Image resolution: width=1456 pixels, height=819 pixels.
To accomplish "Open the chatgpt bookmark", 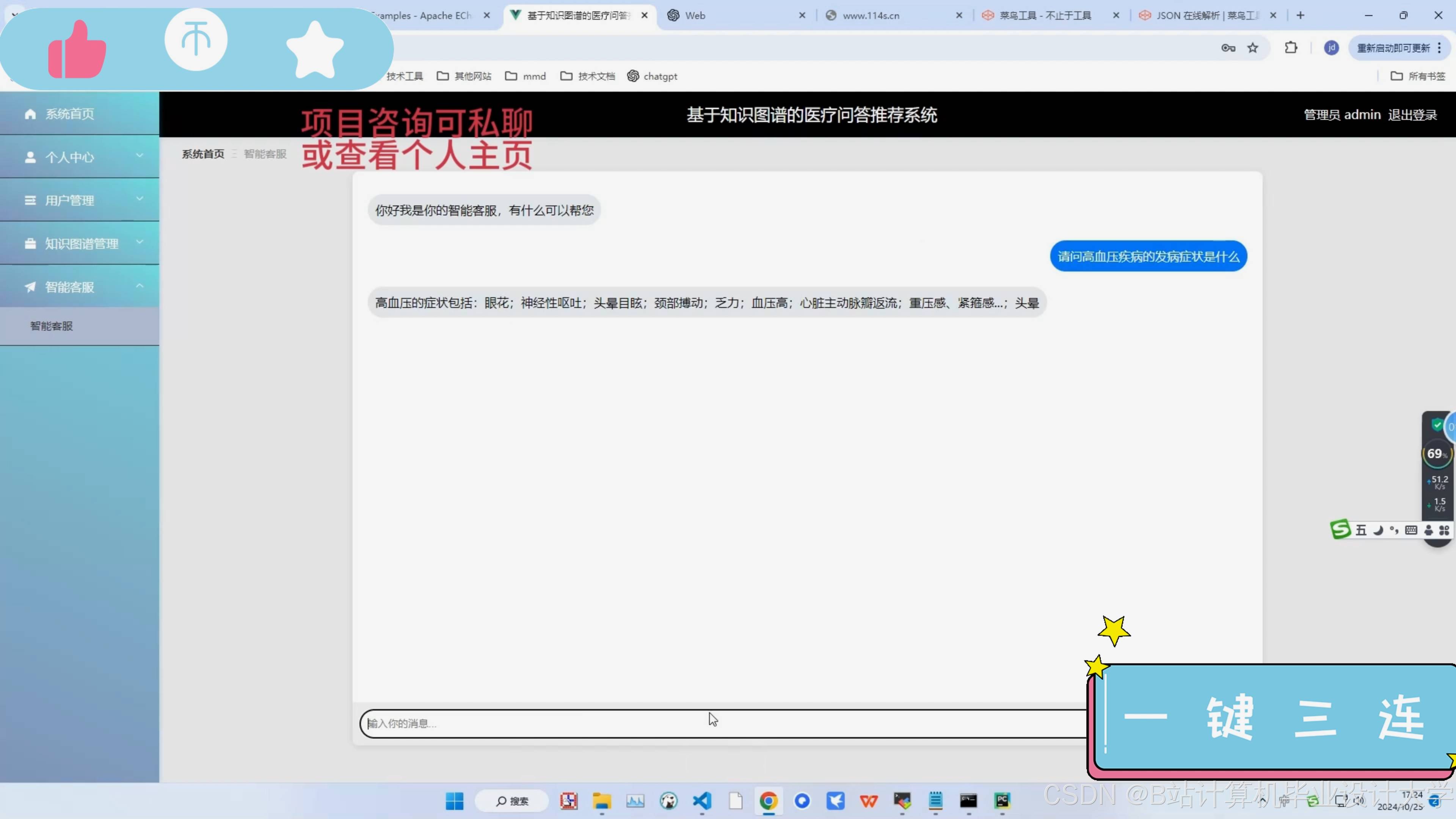I will click(652, 76).
